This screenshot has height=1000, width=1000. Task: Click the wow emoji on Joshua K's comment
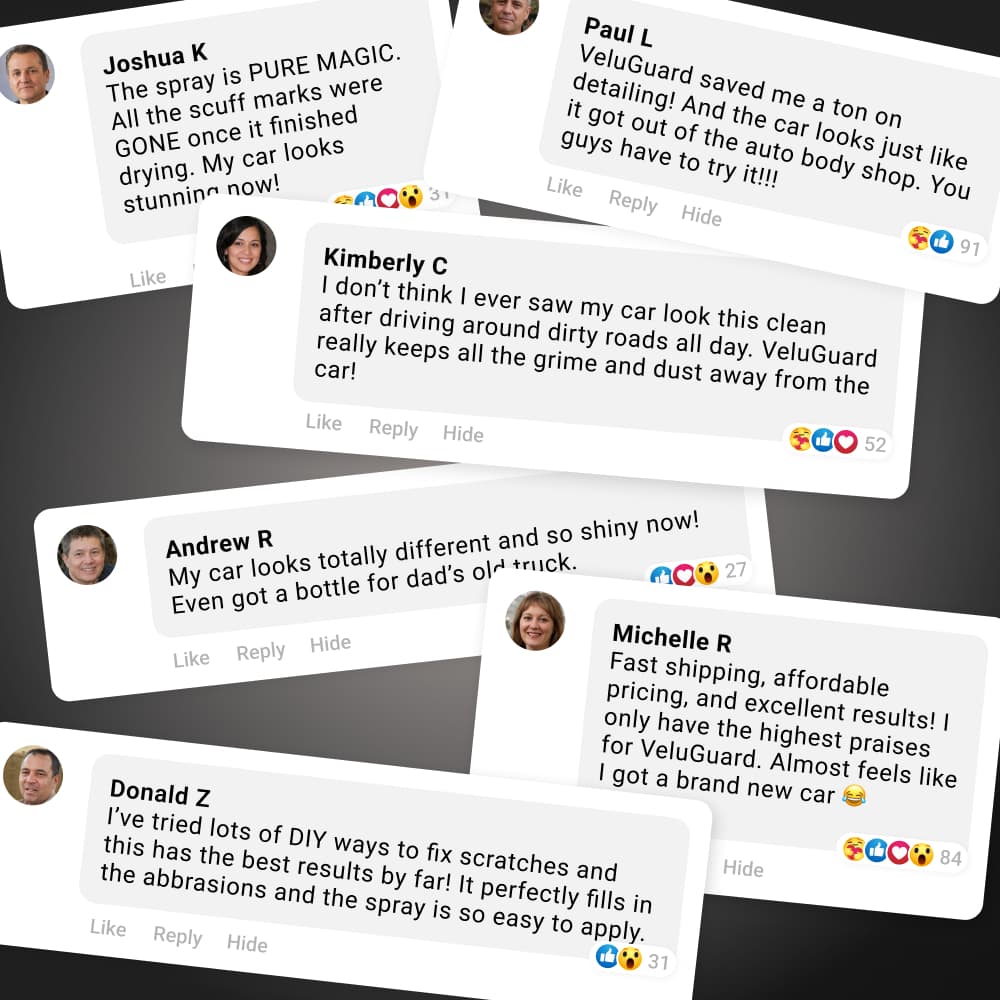[411, 196]
